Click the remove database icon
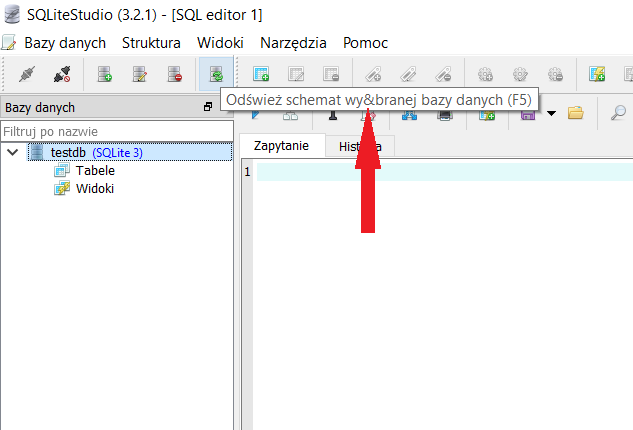The image size is (633, 430). tap(174, 74)
